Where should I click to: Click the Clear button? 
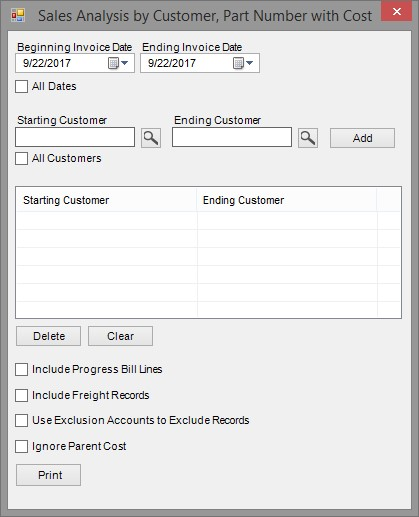(120, 336)
